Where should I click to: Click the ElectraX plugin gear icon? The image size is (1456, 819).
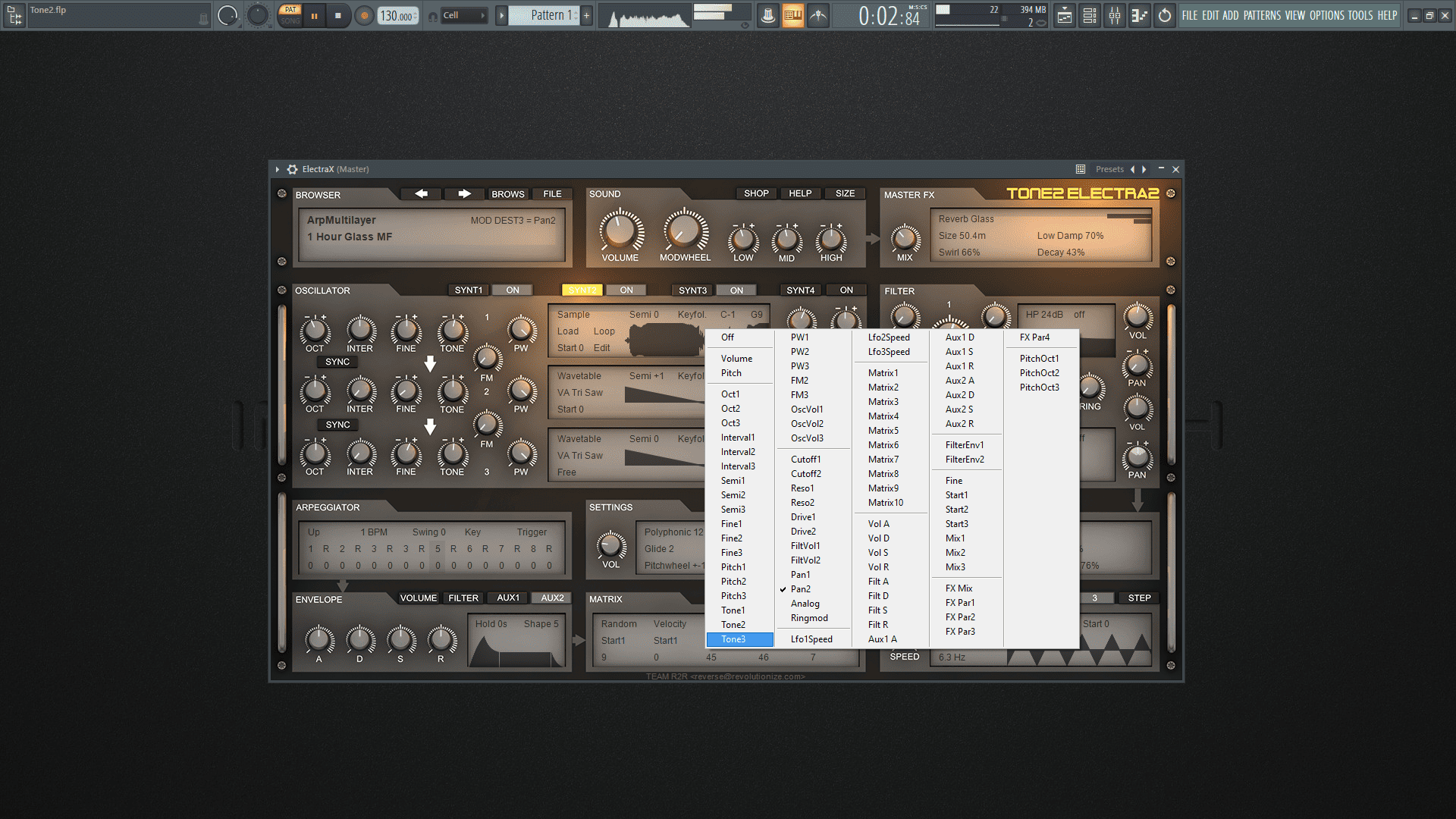(292, 169)
